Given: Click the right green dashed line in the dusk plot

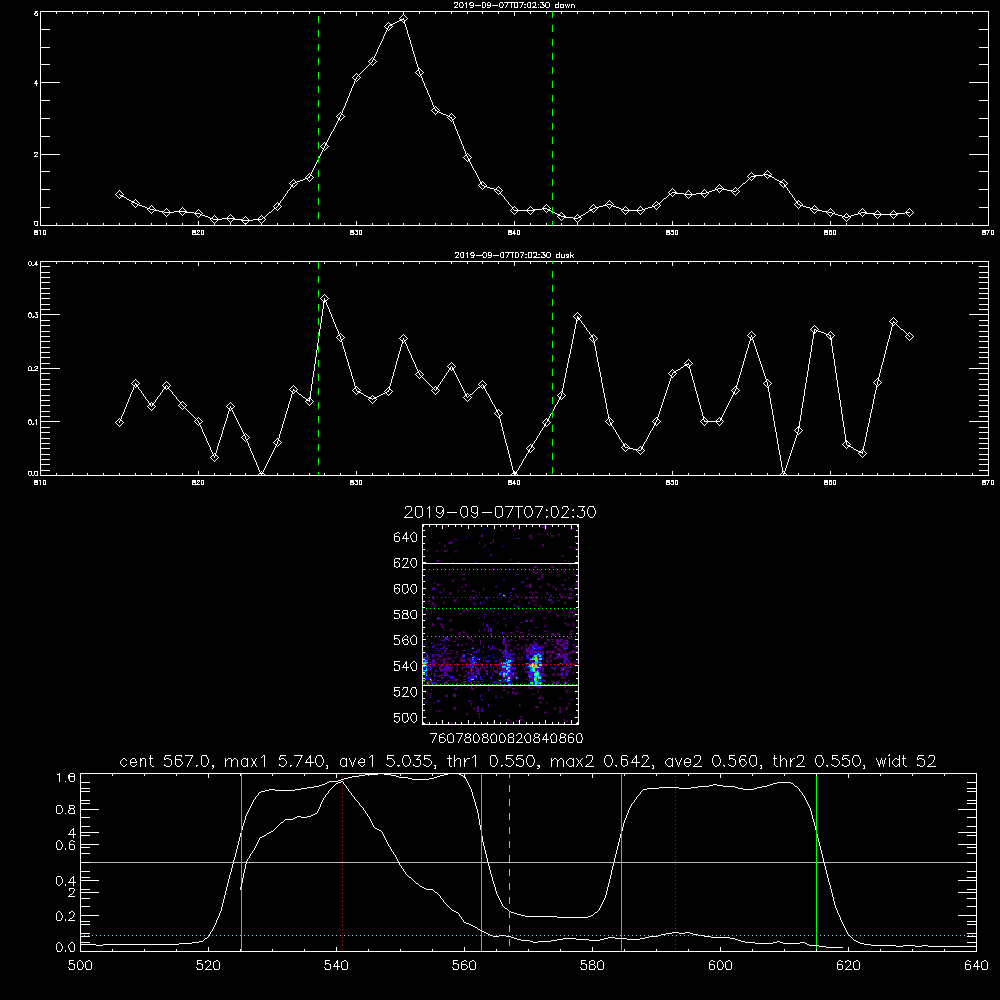Looking at the screenshot, I should (552, 368).
